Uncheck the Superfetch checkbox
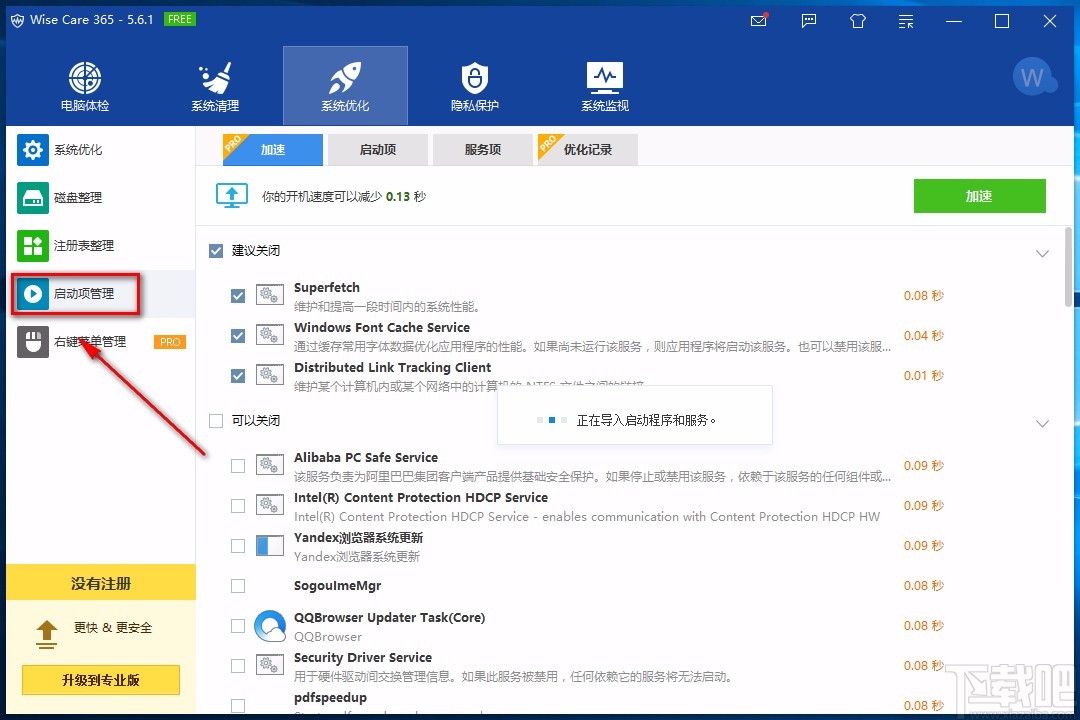This screenshot has width=1080, height=720. click(238, 296)
